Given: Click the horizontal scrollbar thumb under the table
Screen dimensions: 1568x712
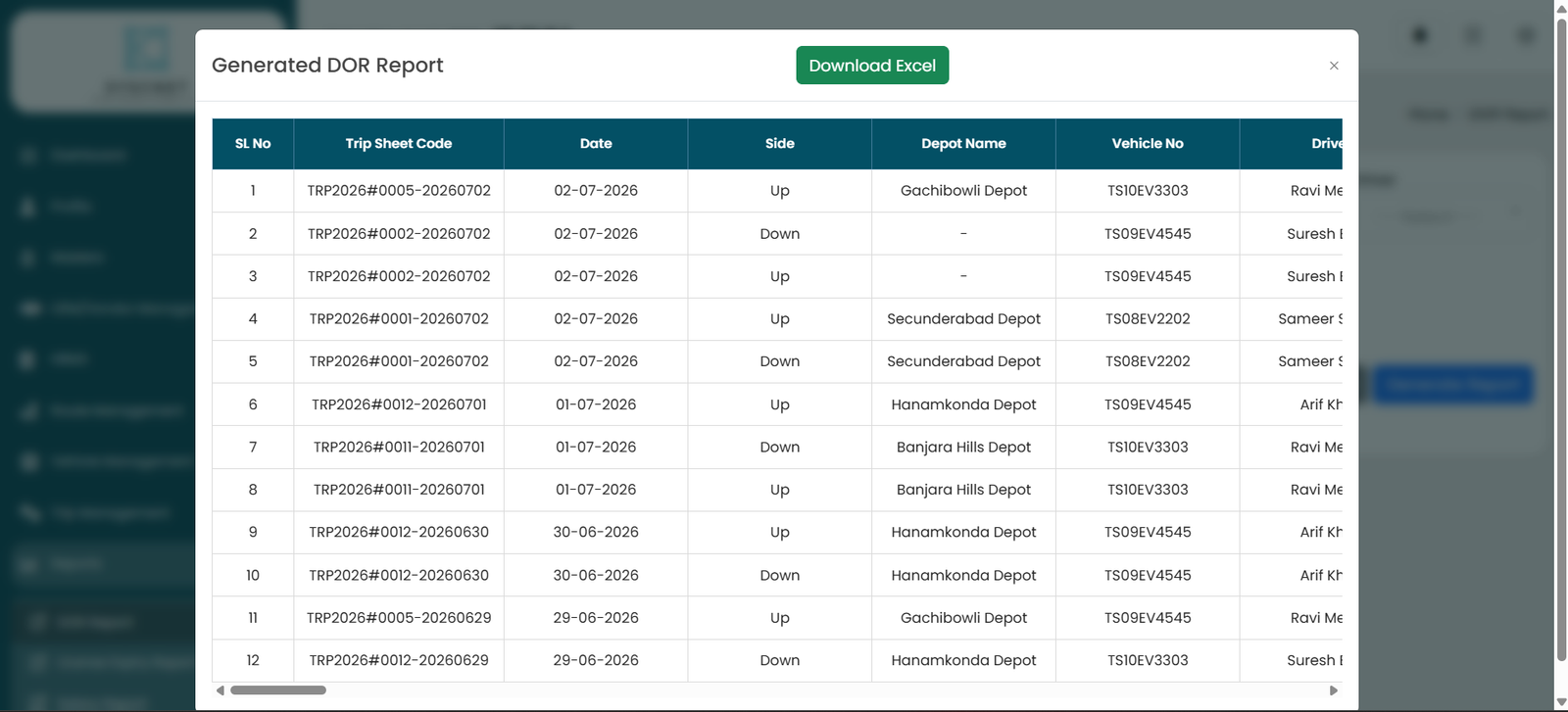Looking at the screenshot, I should click(x=278, y=690).
